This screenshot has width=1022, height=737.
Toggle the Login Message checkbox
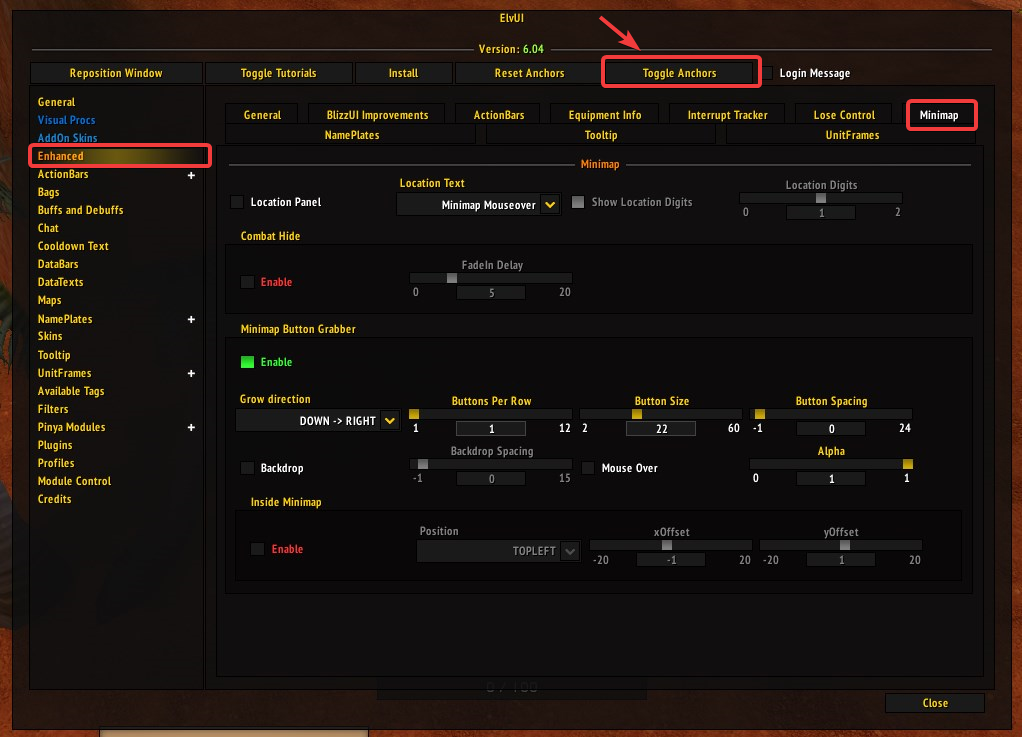click(x=768, y=73)
